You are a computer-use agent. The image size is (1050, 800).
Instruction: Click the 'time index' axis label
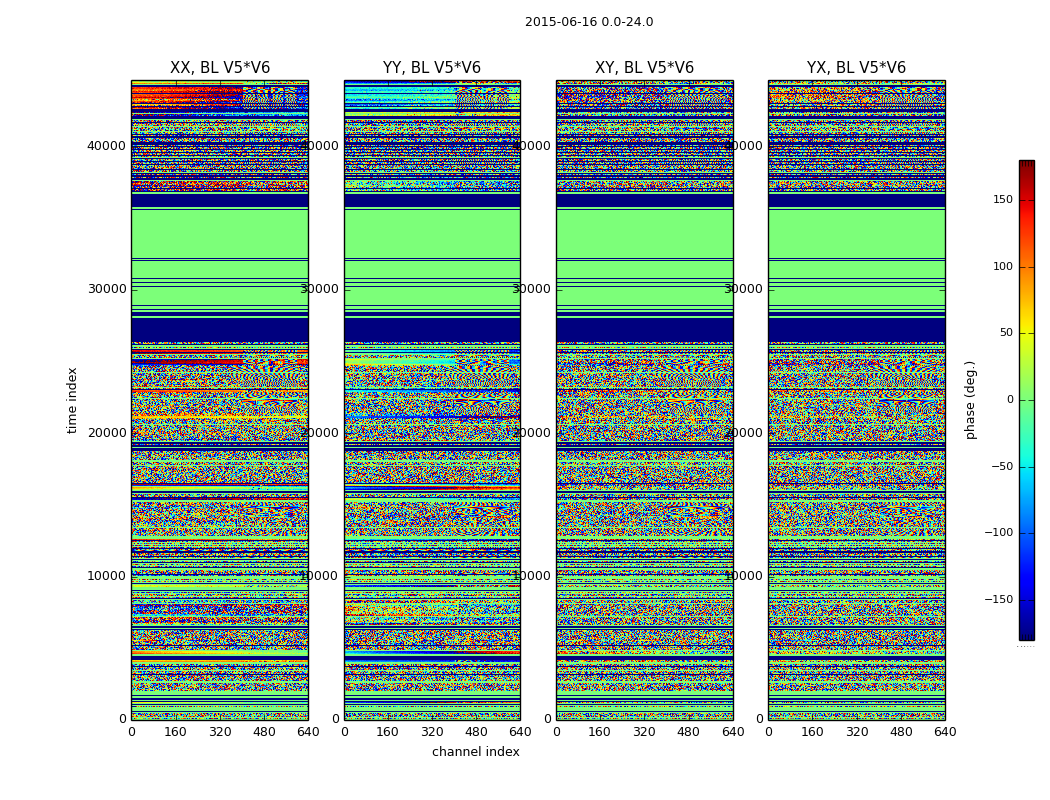click(72, 400)
